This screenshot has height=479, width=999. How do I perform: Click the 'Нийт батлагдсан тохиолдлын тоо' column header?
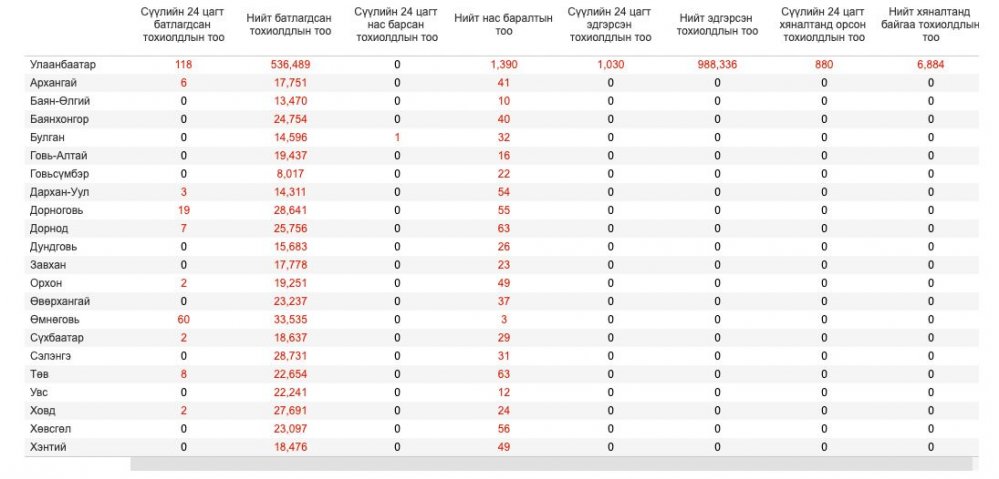point(289,25)
